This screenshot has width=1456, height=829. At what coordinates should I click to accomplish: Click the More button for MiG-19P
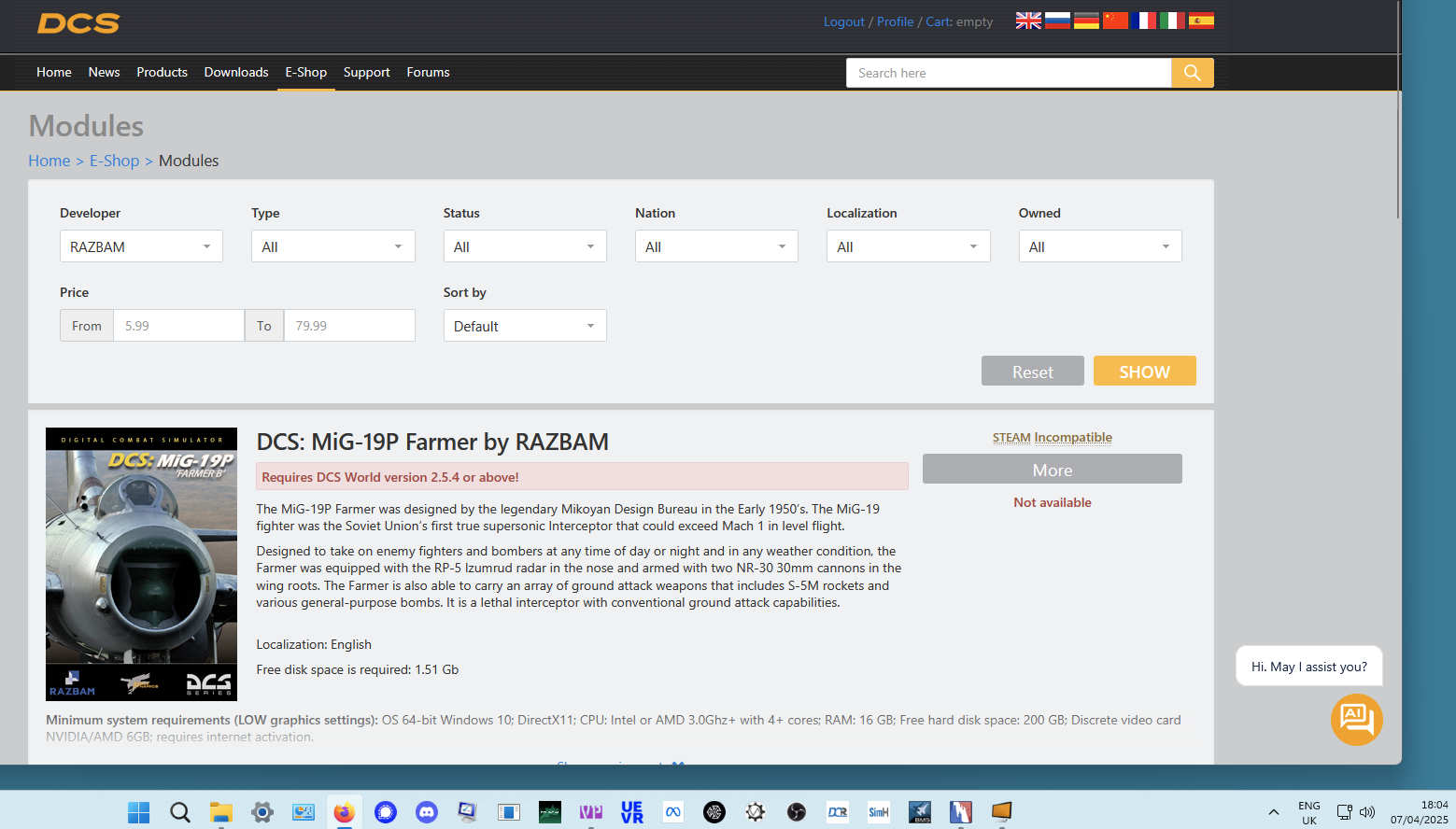(1053, 469)
